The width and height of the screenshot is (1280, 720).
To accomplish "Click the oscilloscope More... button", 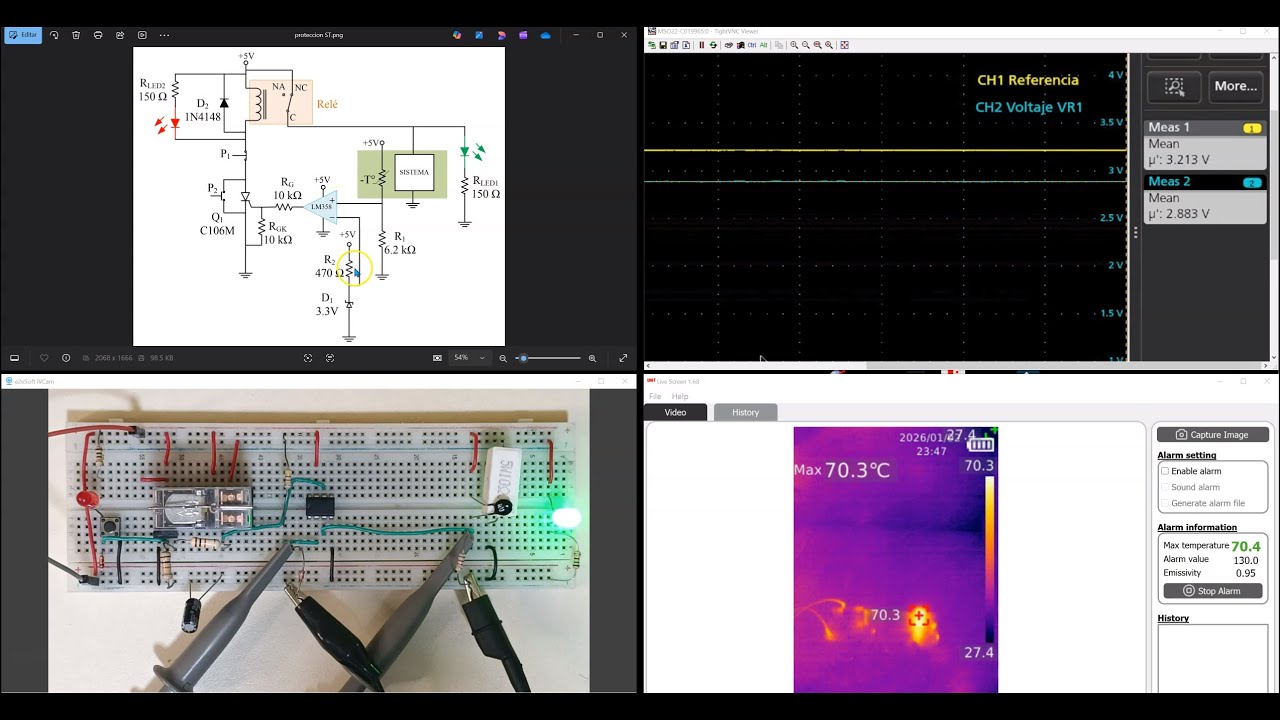I will pyautogui.click(x=1236, y=86).
